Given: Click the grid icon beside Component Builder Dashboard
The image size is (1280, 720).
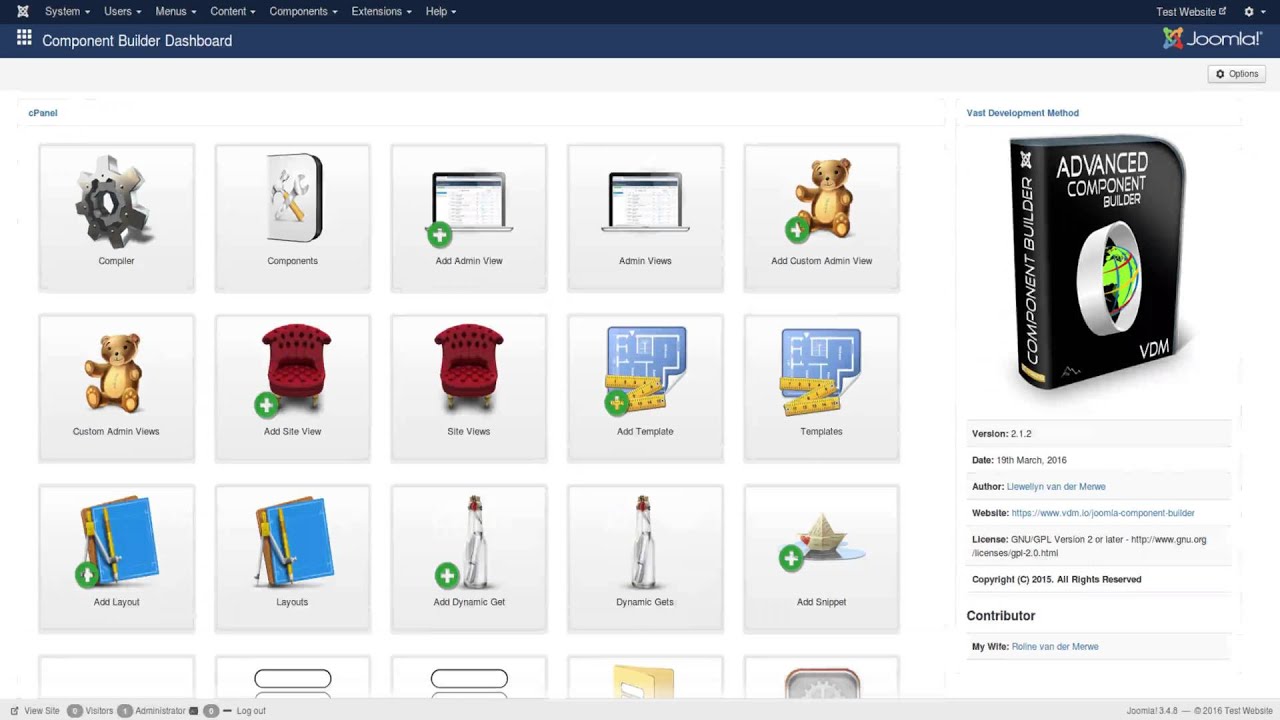Looking at the screenshot, I should click(24, 39).
